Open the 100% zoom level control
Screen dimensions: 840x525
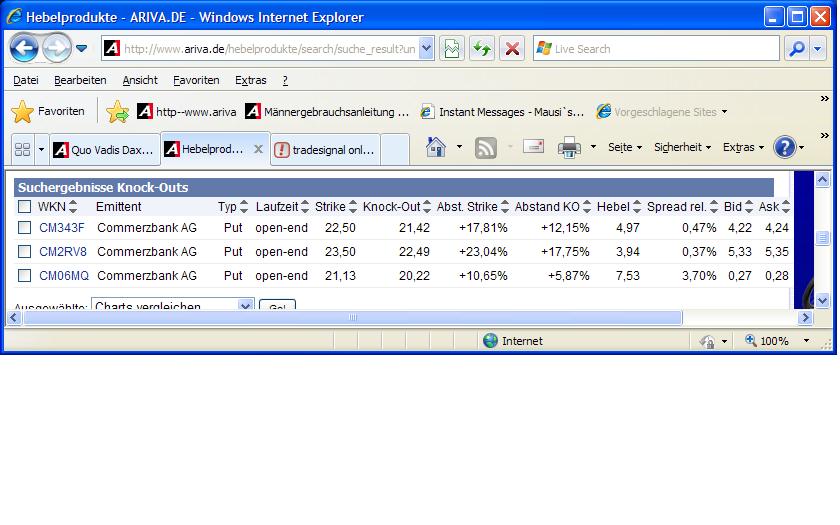tap(775, 341)
